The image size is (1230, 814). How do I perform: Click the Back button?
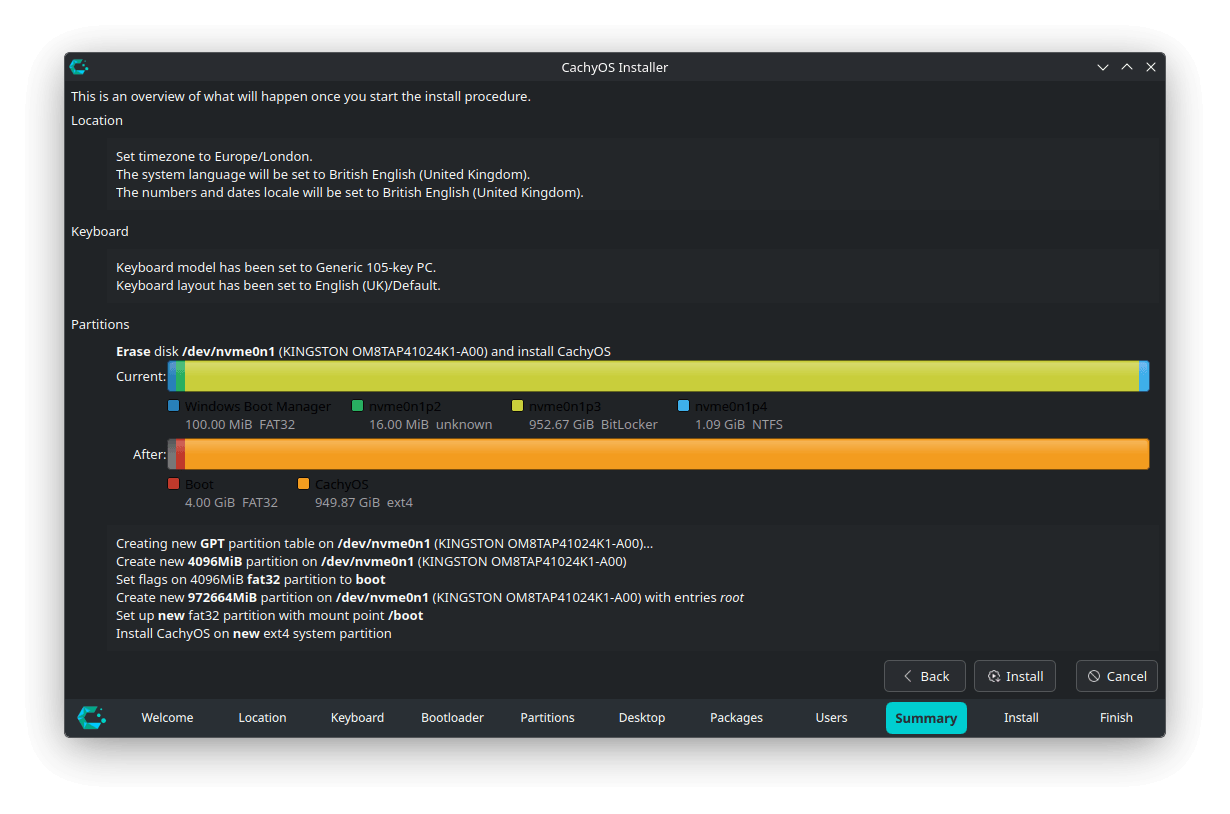tap(925, 676)
